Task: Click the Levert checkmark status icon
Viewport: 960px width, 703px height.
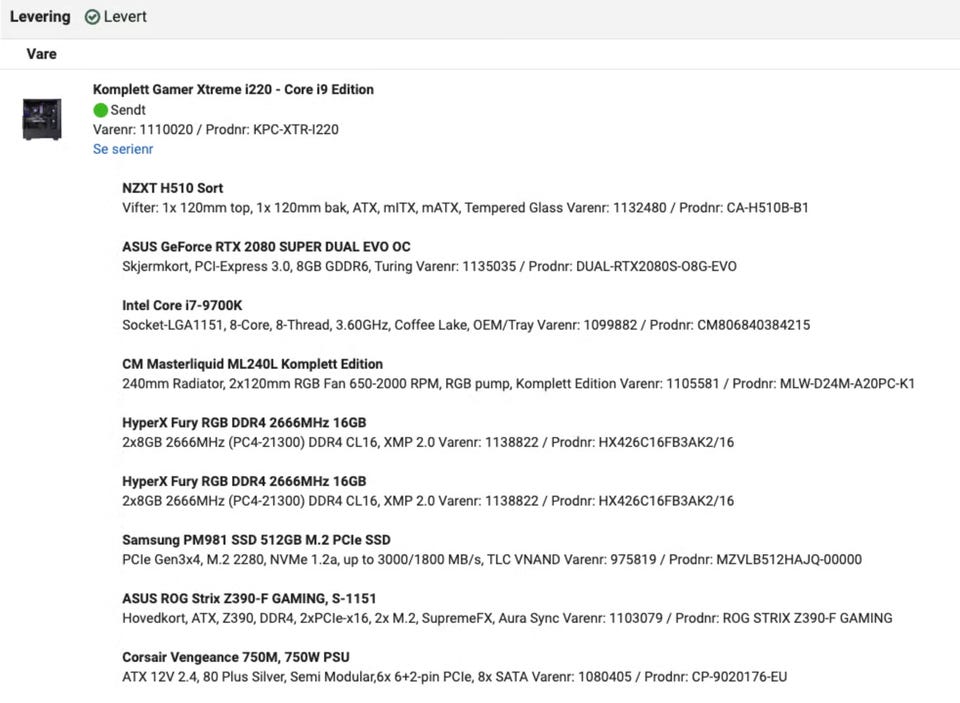Action: [92, 17]
